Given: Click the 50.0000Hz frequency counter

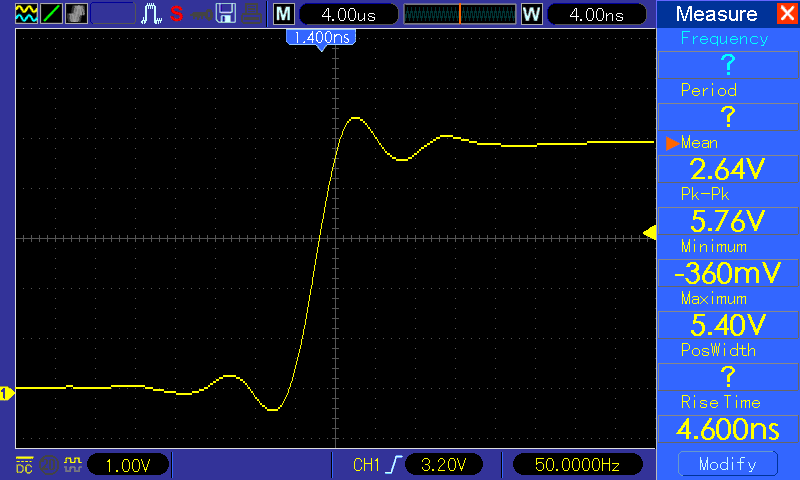Looking at the screenshot, I should click(577, 465).
